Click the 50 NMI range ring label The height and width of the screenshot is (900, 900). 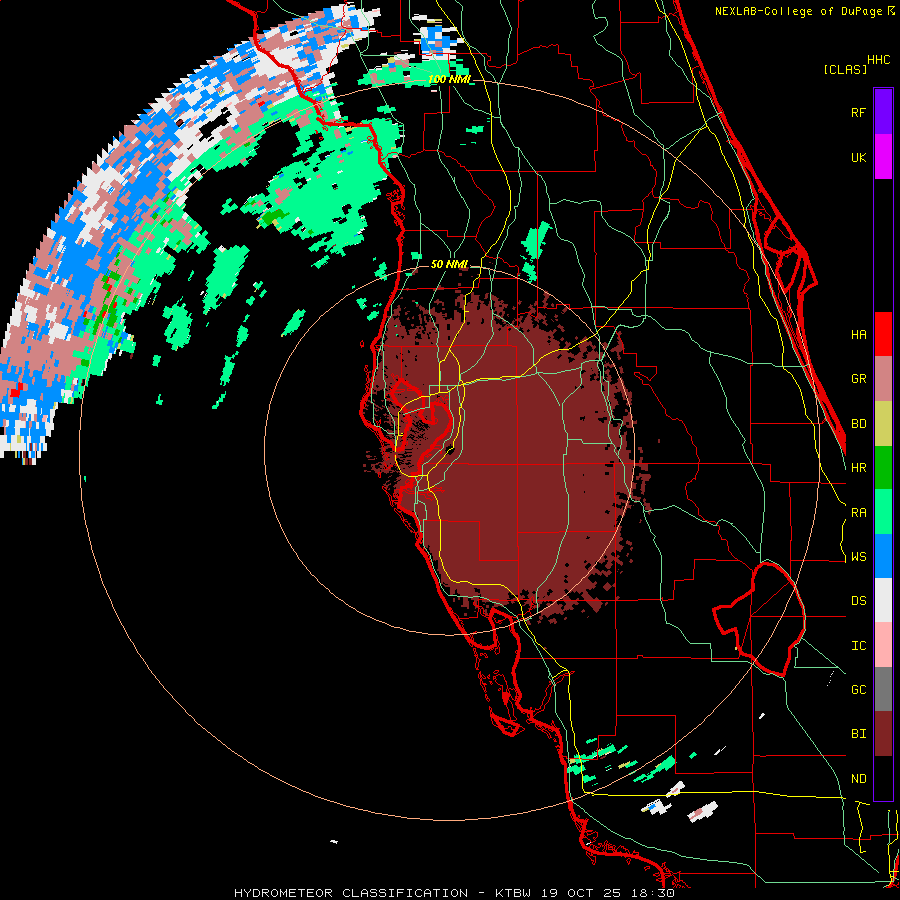coord(449,264)
